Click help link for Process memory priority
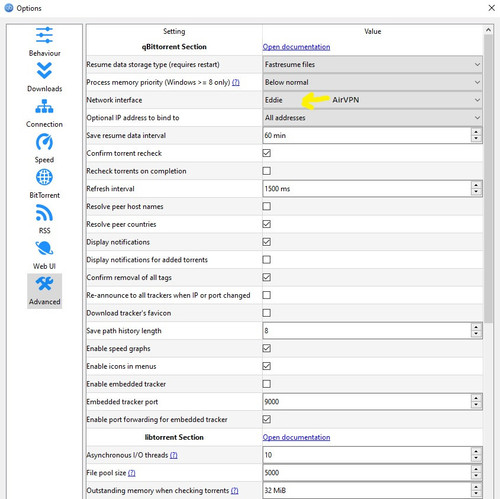500x499 pixels. coord(236,82)
